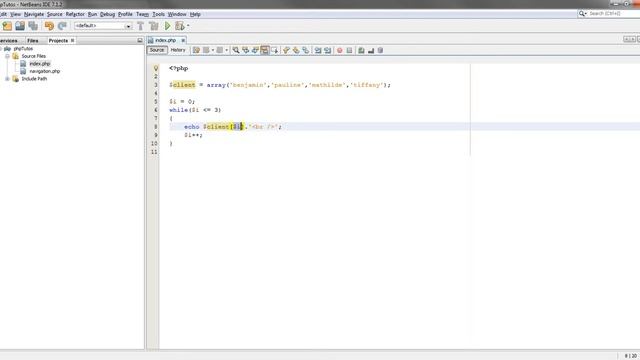
Task: Click the Find Next Occurrence icon
Action: pyautogui.click(x=255, y=50)
